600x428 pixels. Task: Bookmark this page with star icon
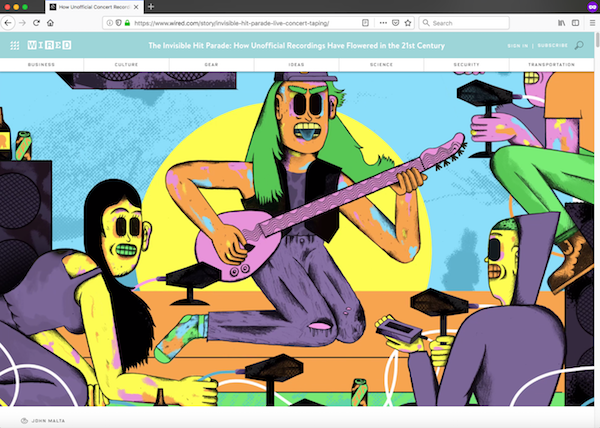[408, 22]
